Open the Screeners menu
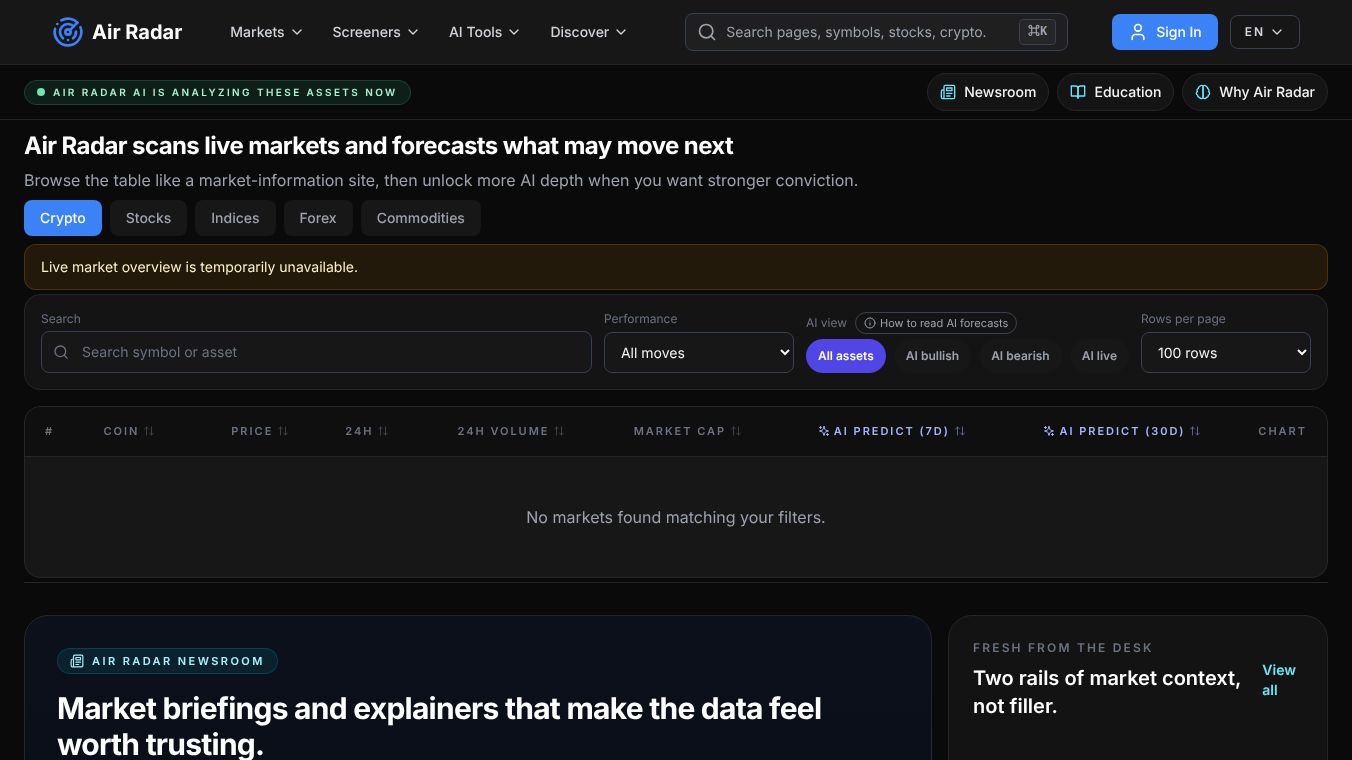 click(x=375, y=32)
